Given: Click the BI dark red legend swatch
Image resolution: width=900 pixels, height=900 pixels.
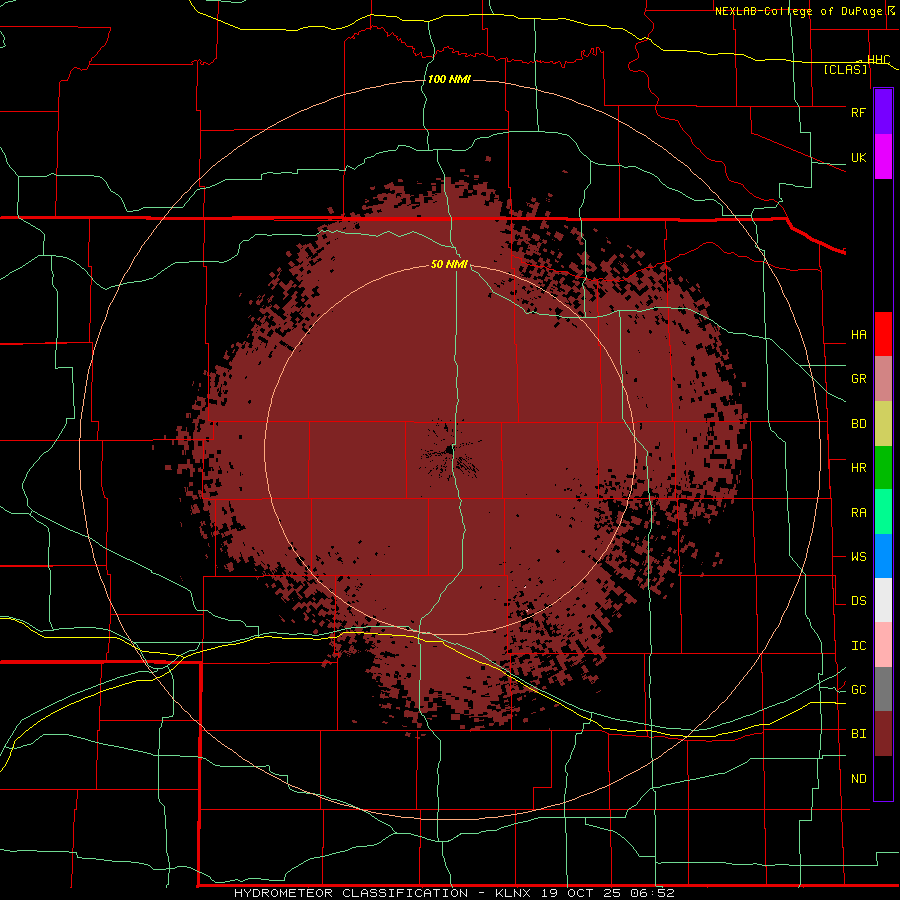Looking at the screenshot, I should pos(883,734).
